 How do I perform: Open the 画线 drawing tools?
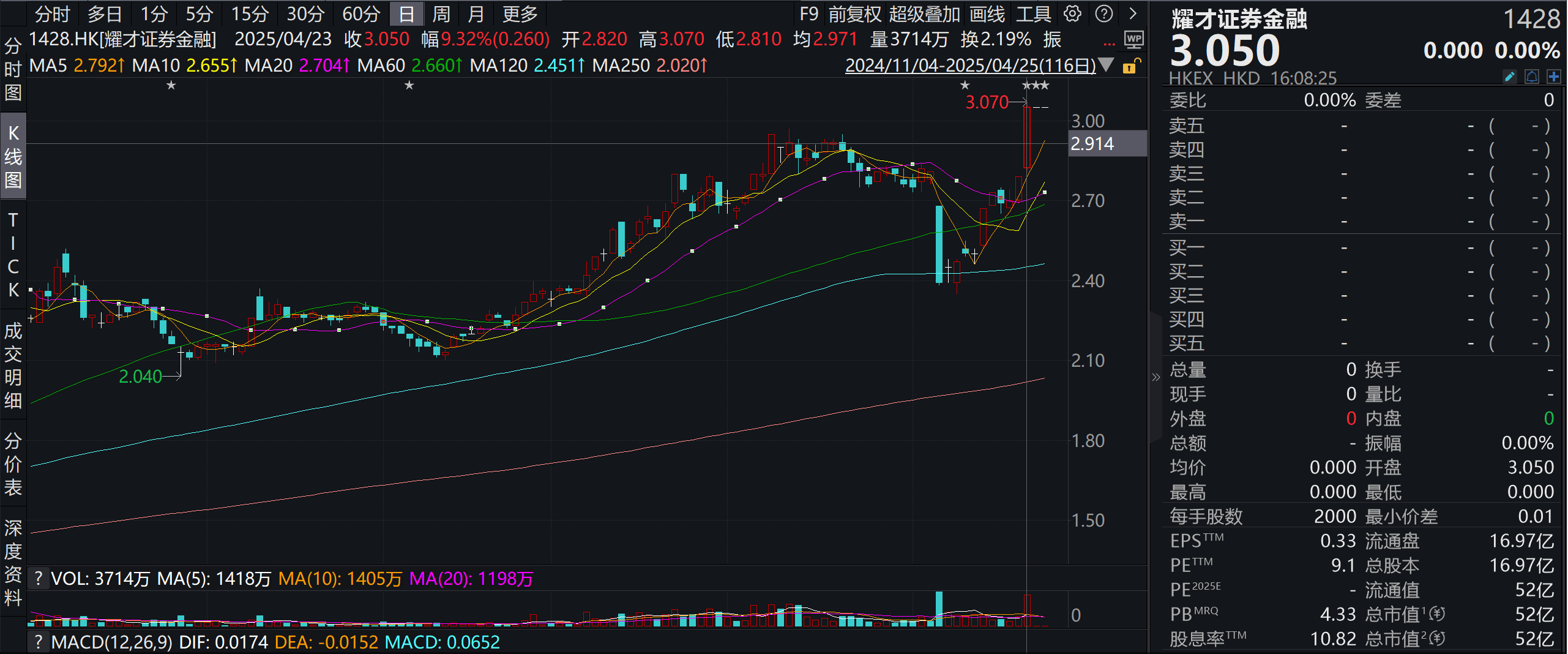click(987, 13)
